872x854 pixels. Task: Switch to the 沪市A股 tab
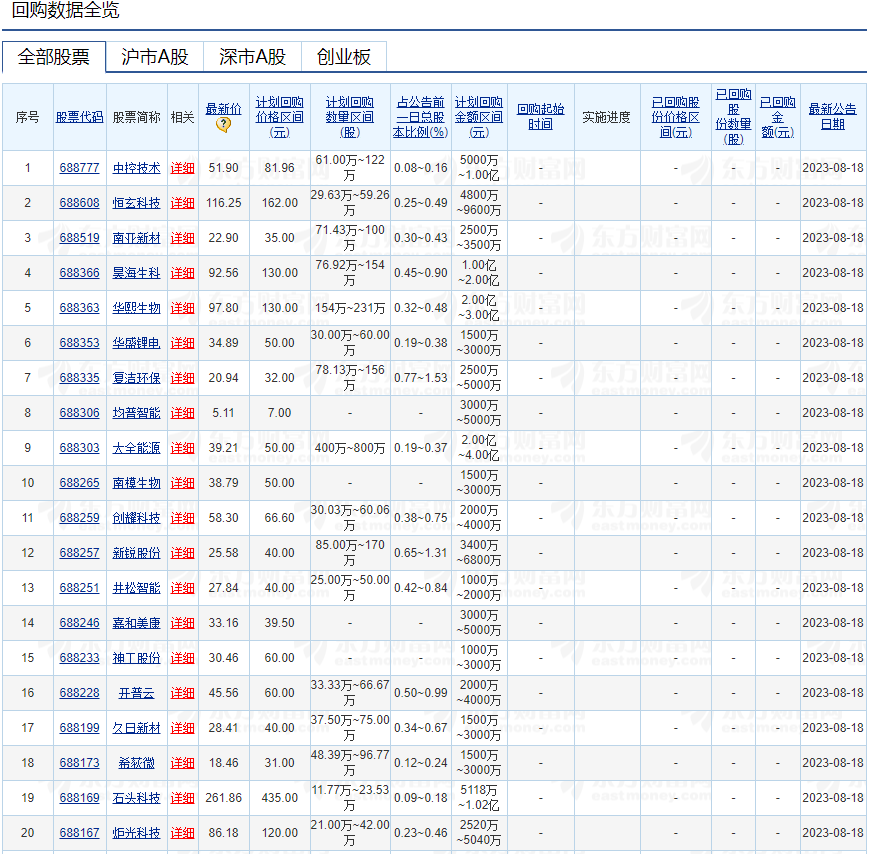(154, 57)
